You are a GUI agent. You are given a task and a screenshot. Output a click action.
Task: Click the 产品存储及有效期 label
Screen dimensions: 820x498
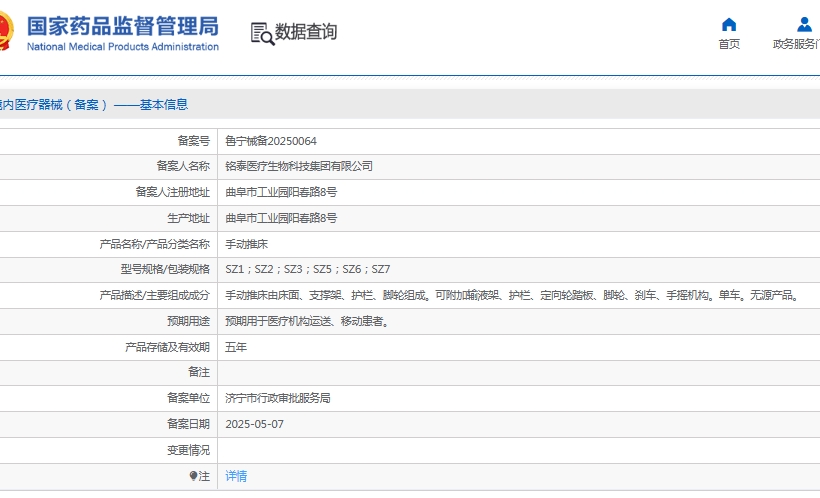(167, 347)
